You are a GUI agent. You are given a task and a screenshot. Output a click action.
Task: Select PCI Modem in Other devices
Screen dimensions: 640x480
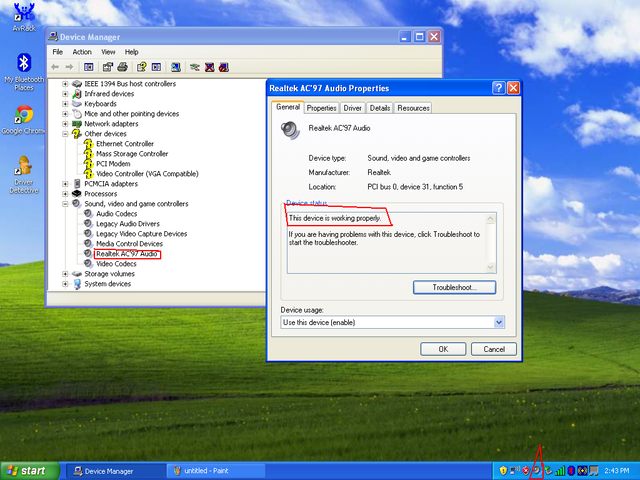pos(113,164)
